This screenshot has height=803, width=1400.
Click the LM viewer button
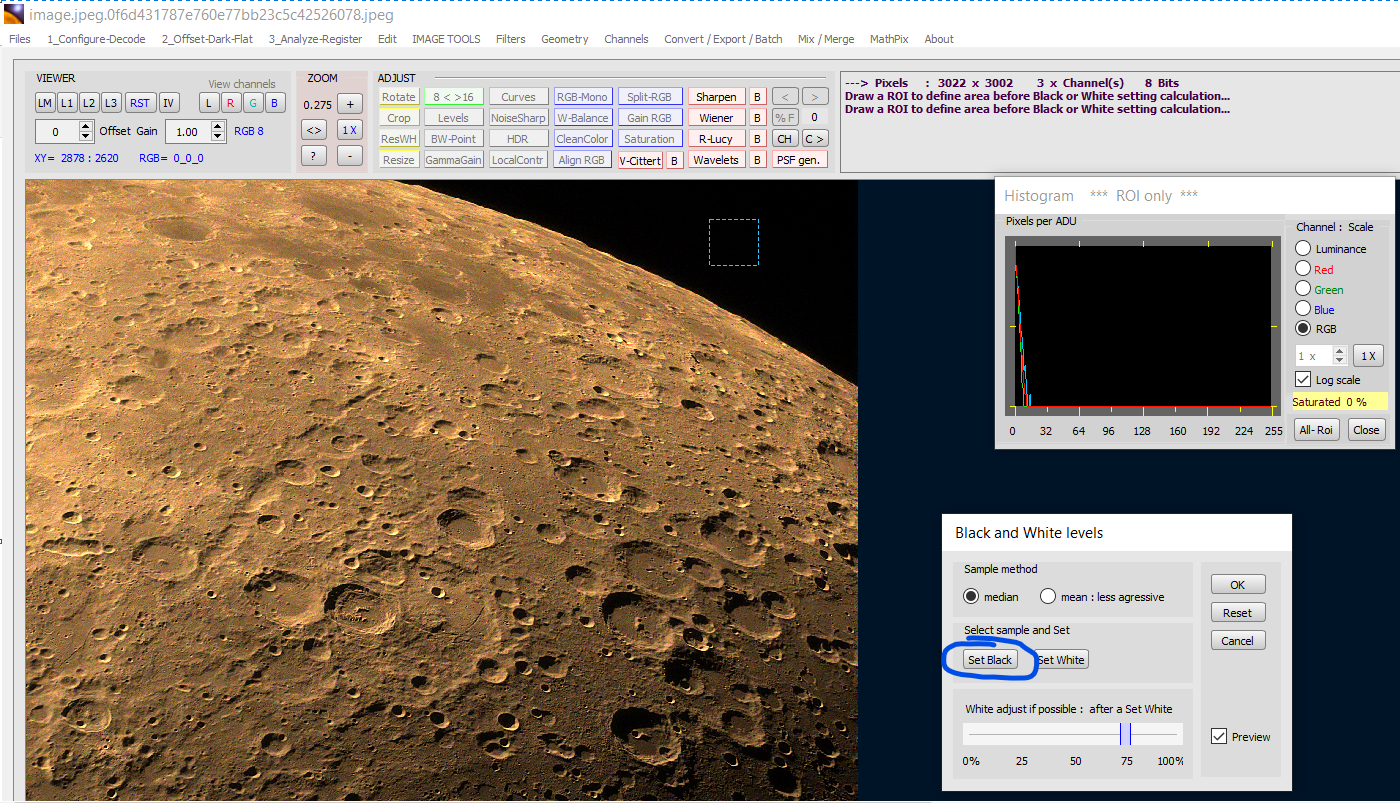coord(45,103)
